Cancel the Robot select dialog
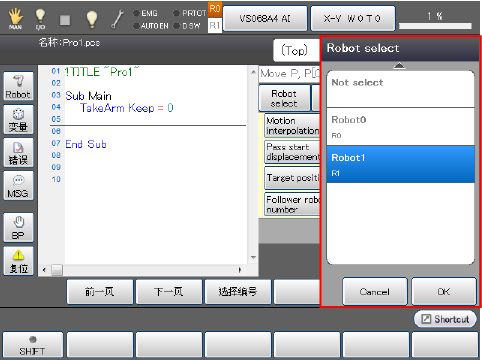482x360 pixels. [375, 292]
